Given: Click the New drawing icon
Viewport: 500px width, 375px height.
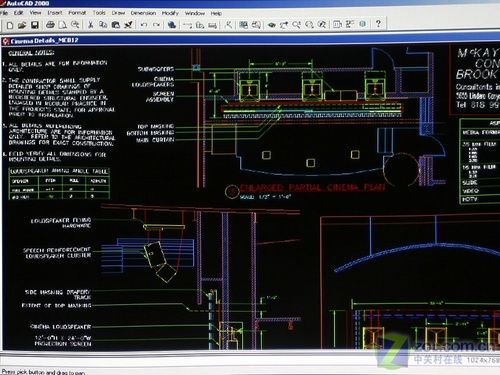Looking at the screenshot, I should point(10,25).
